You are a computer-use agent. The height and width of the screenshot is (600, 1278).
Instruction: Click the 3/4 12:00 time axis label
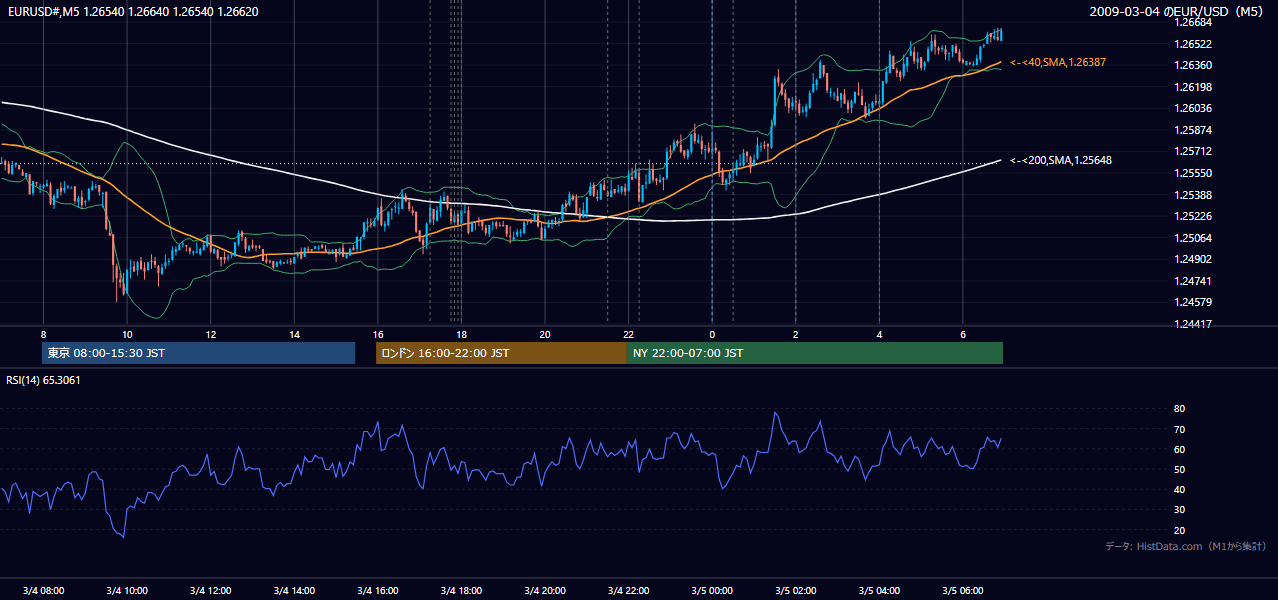pos(210,590)
